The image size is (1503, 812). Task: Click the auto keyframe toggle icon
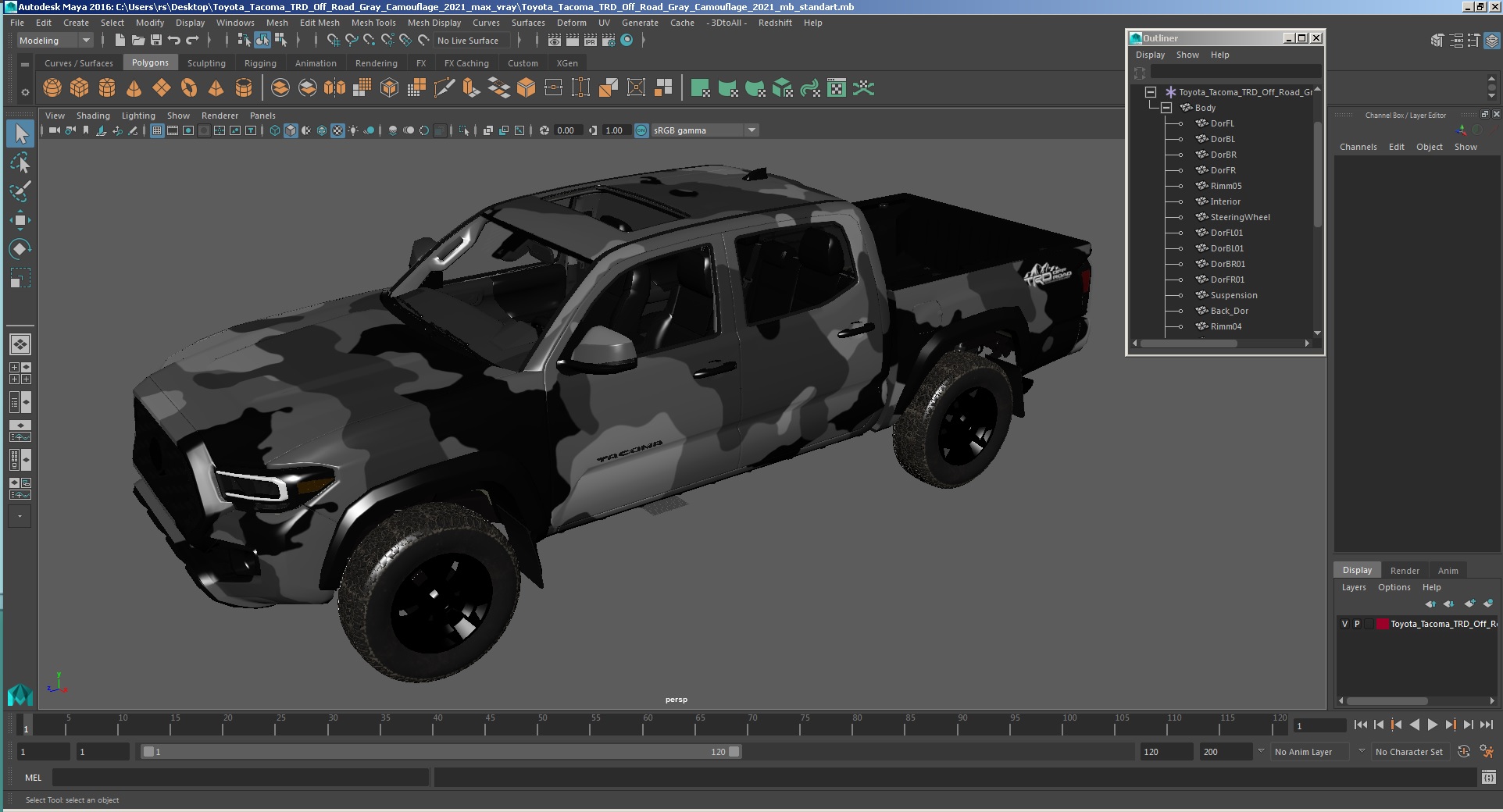coord(1464,751)
